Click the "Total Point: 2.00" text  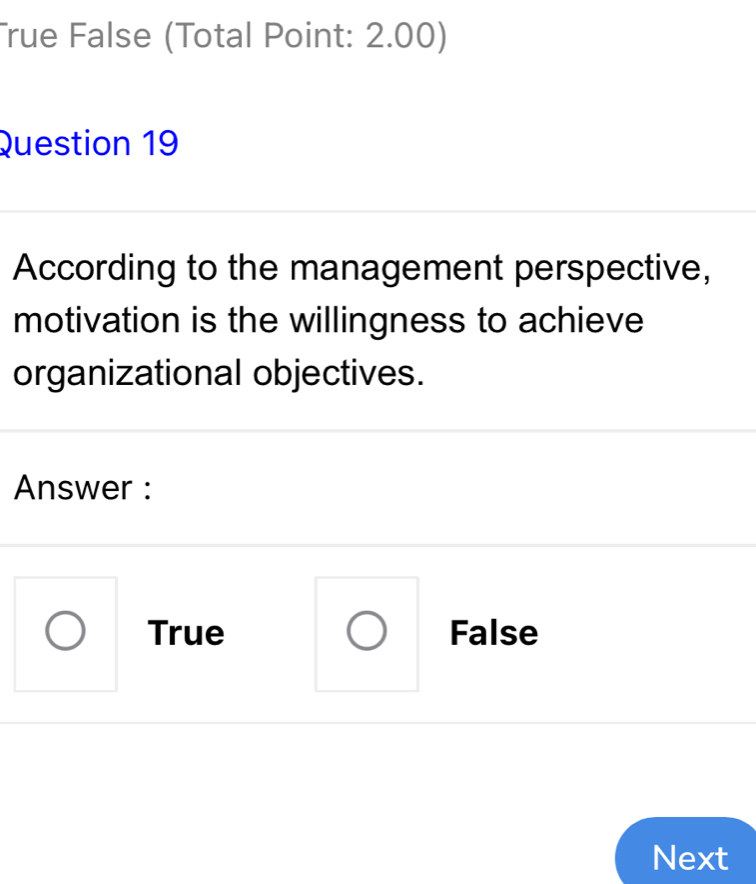click(x=305, y=36)
